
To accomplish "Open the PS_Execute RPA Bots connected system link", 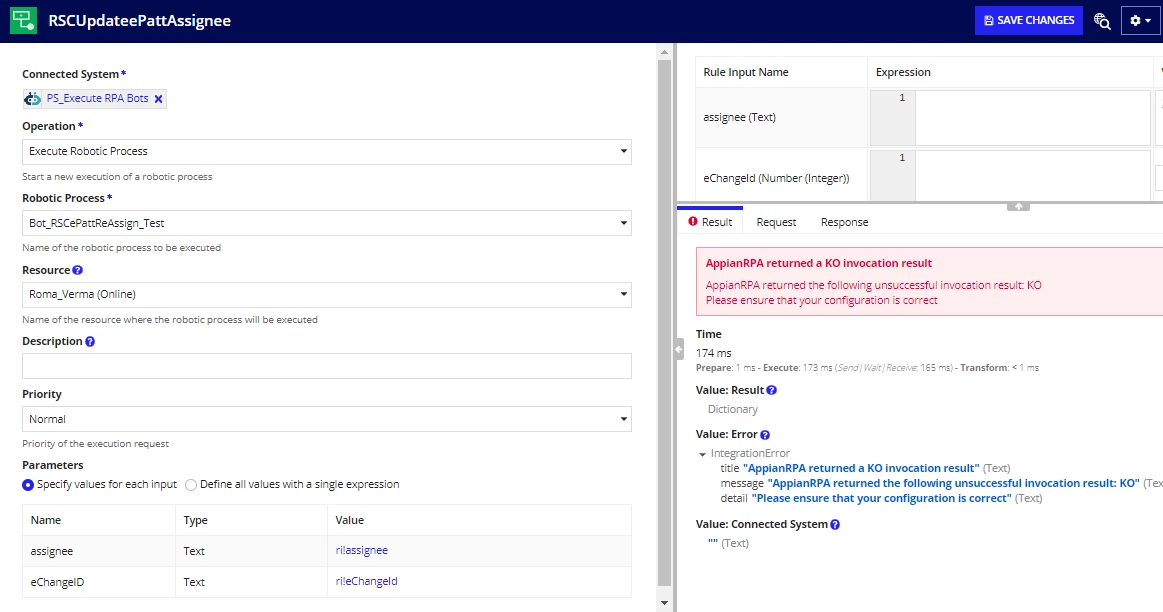I will tap(97, 98).
